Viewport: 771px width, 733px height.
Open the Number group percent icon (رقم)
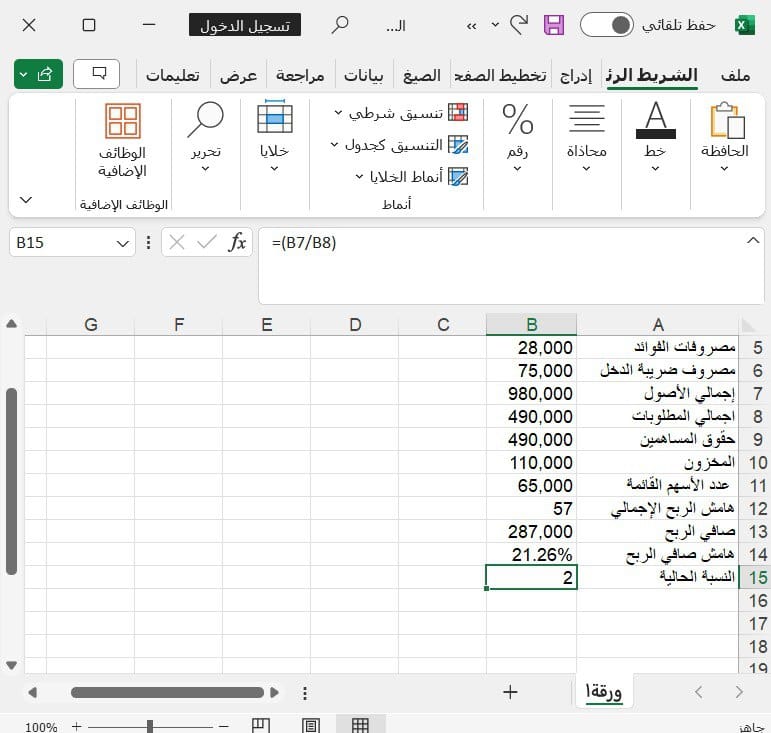[x=517, y=137]
